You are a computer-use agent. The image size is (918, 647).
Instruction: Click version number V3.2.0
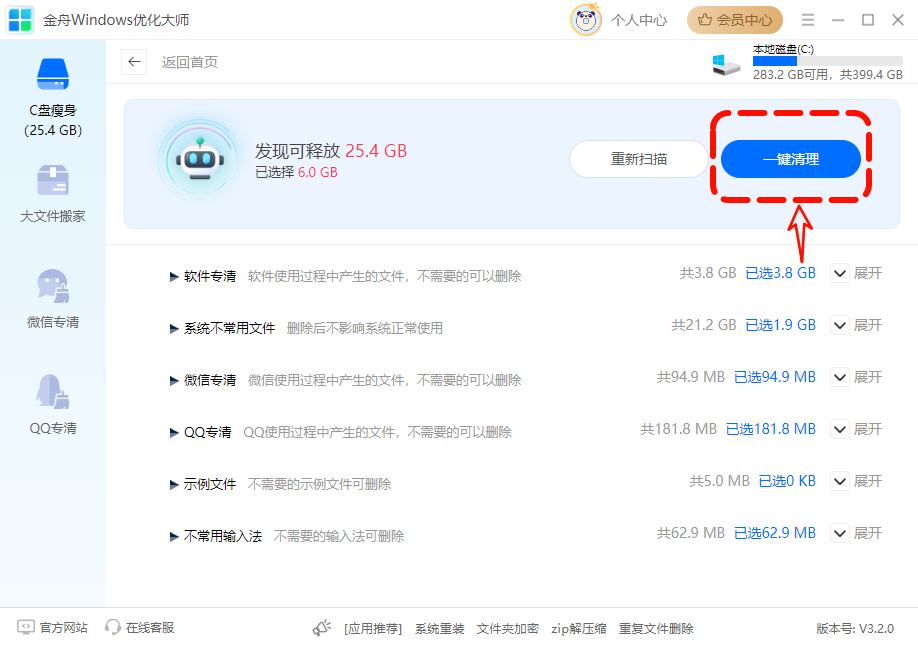(855, 629)
